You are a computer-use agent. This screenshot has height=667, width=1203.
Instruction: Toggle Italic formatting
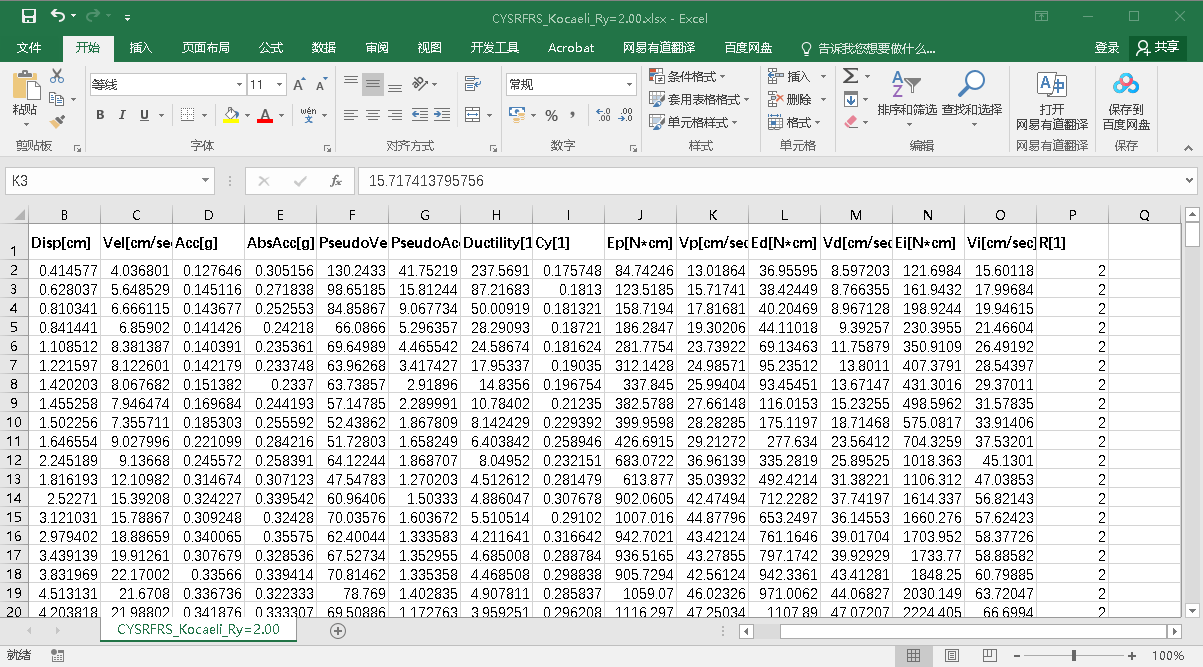pyautogui.click(x=122, y=116)
